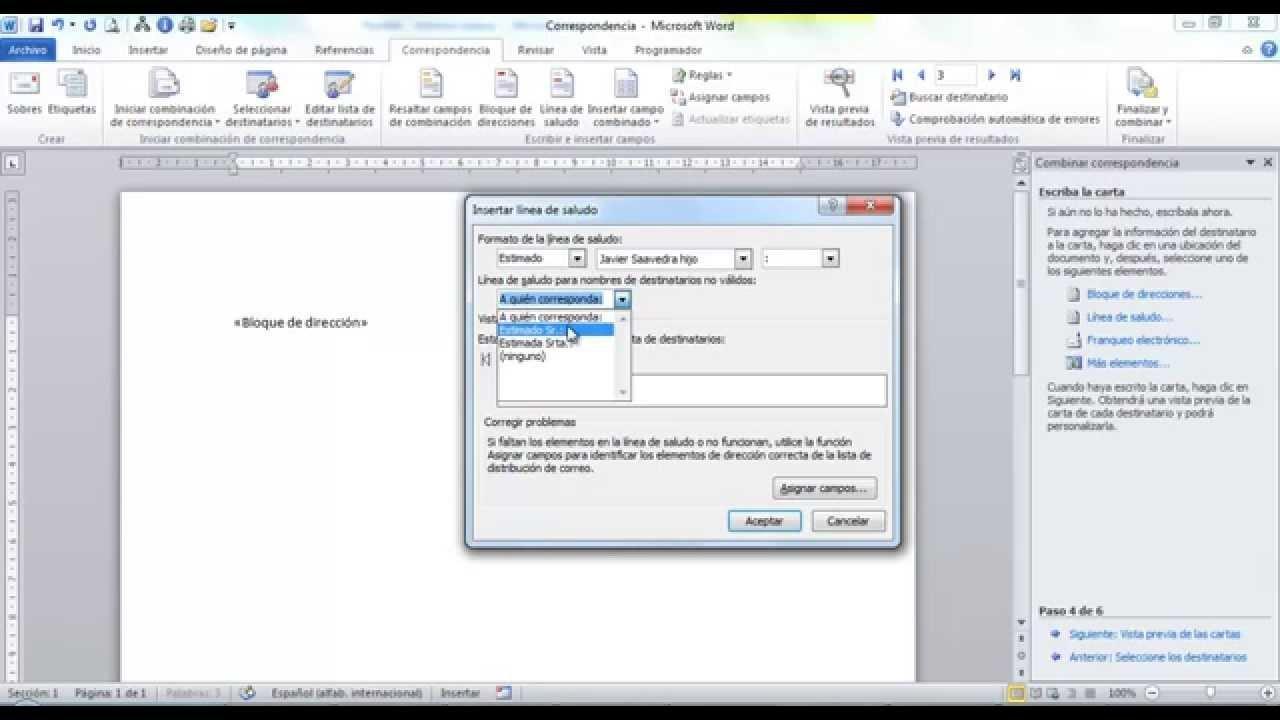Click the Etiquetas labels icon
Image resolution: width=1280 pixels, height=720 pixels.
coord(72,85)
